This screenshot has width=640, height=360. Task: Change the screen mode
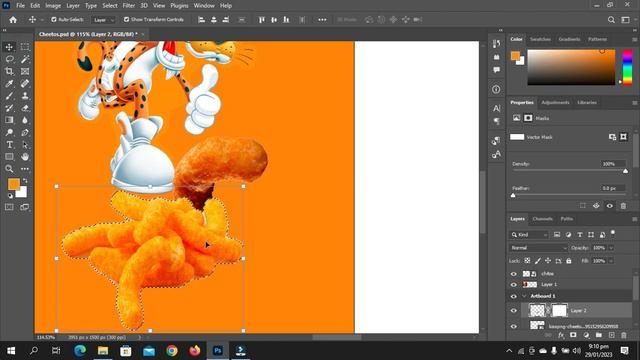tap(25, 207)
